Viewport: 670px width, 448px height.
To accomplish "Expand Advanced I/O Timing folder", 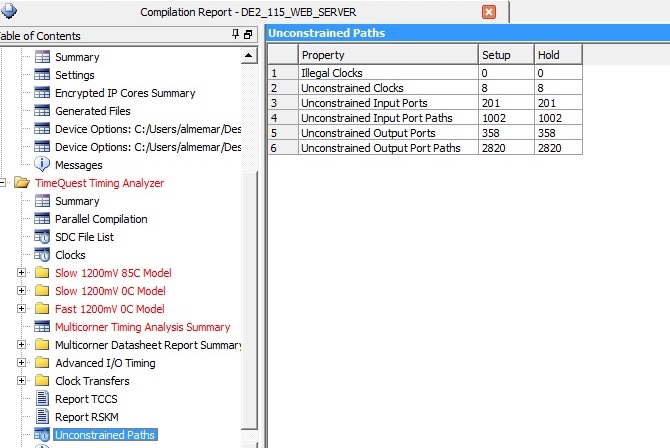I will (x=21, y=363).
